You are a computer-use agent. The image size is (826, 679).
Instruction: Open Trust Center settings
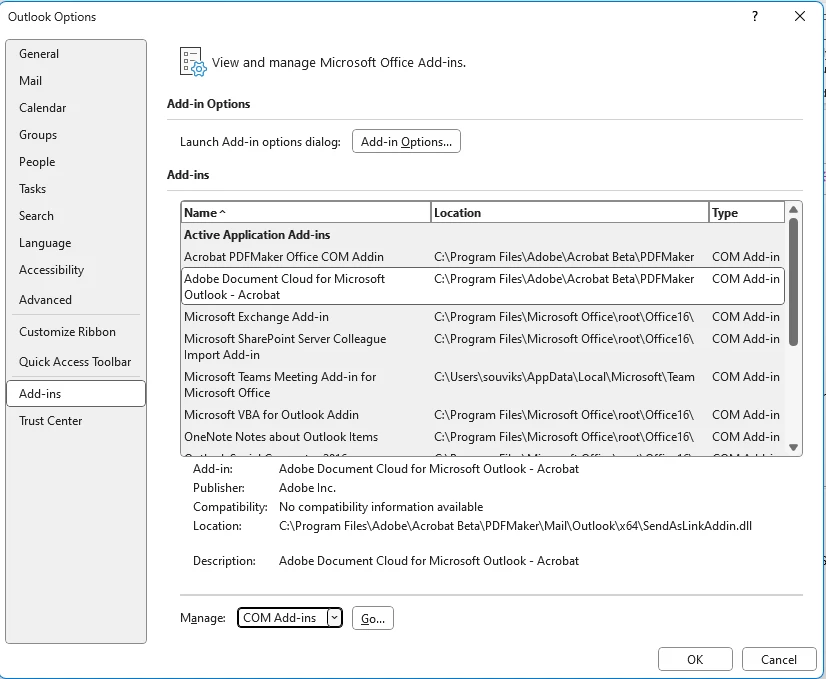point(76,420)
